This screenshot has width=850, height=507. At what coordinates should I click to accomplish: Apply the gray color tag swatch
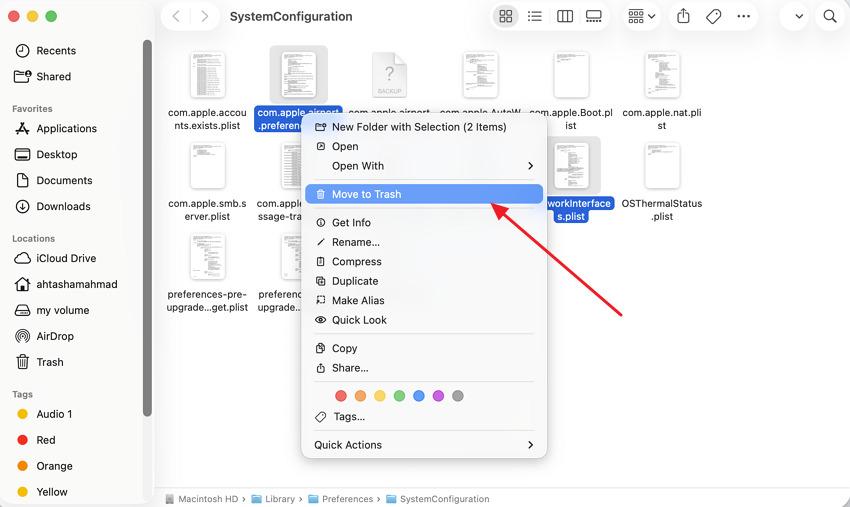(458, 396)
